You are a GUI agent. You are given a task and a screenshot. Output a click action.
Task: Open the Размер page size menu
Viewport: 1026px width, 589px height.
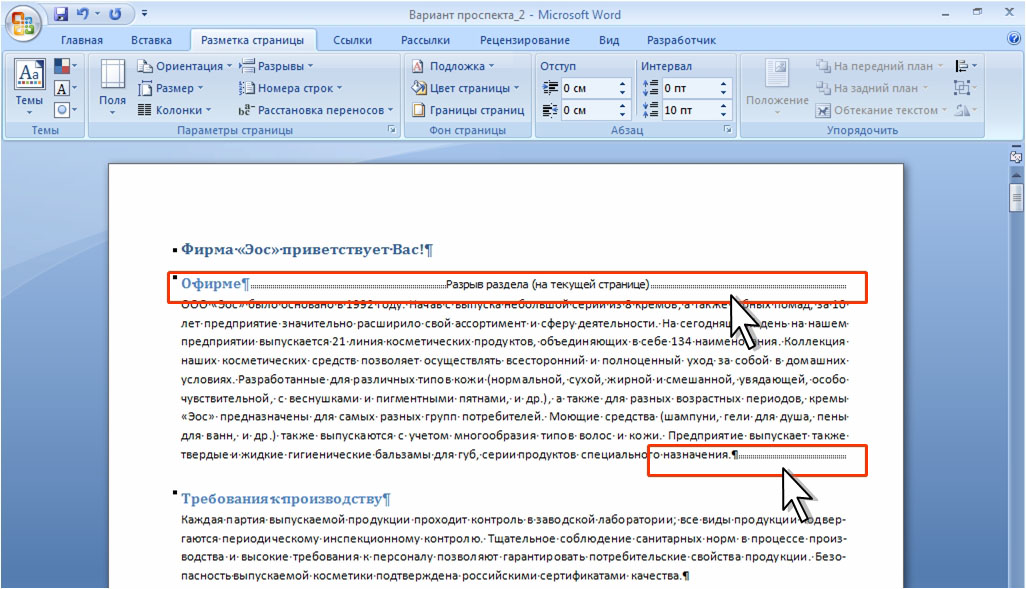tap(171, 88)
